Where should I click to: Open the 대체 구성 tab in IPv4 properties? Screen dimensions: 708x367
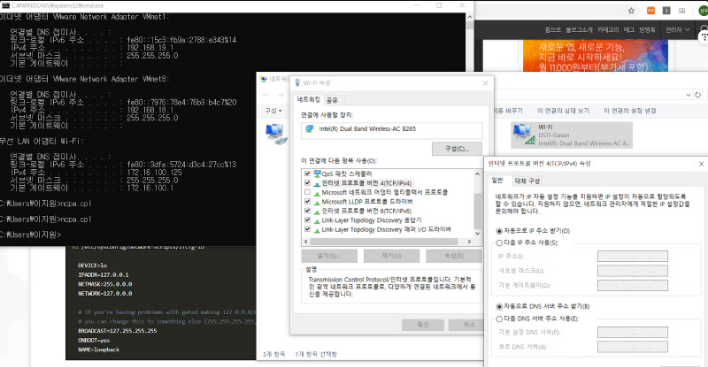click(x=527, y=181)
